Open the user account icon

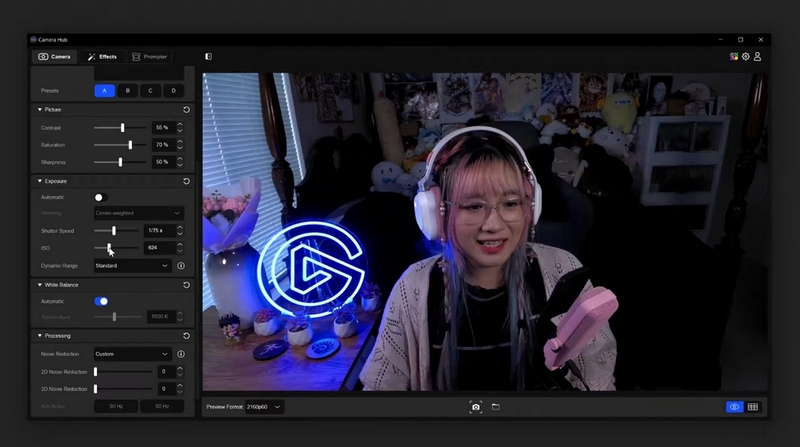click(757, 57)
